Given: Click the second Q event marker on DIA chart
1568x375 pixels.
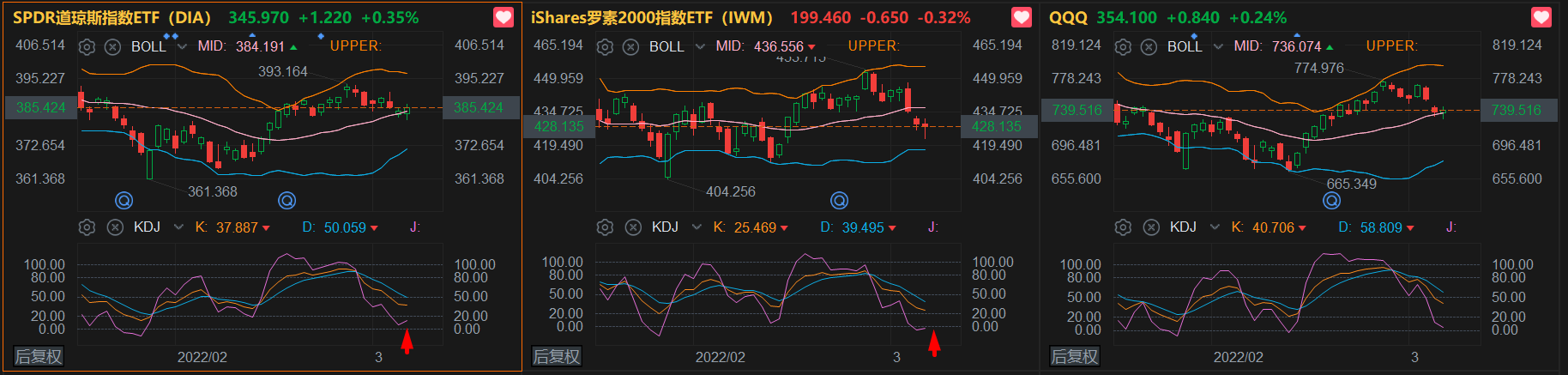Looking at the screenshot, I should [x=287, y=201].
